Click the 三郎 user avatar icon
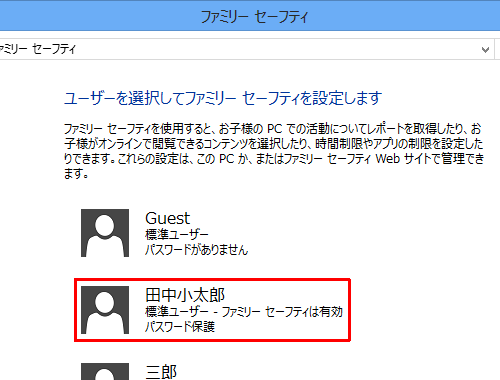This screenshot has height=380, width=500. (x=105, y=371)
